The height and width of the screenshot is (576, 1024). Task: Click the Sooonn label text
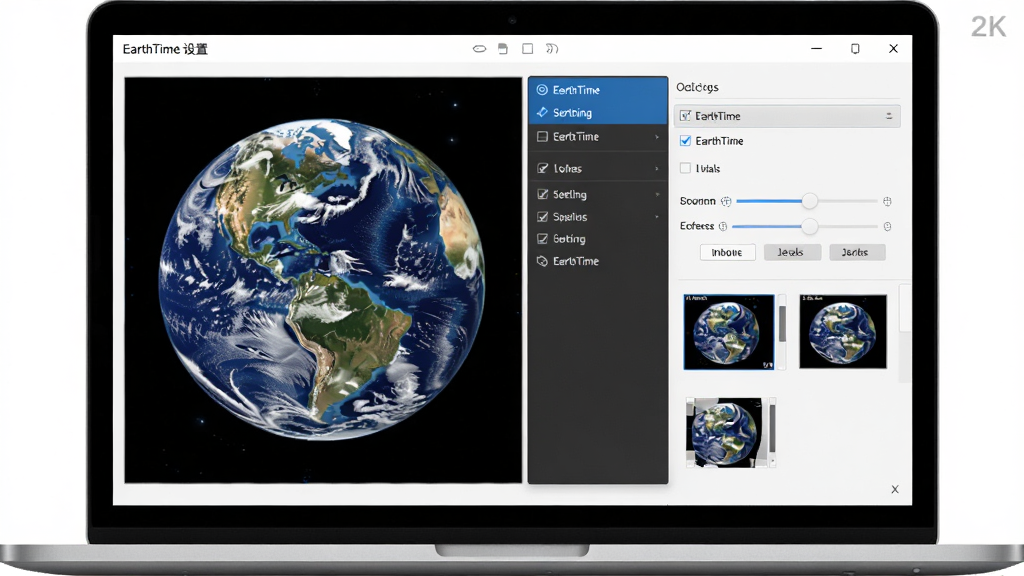pyautogui.click(x=697, y=201)
